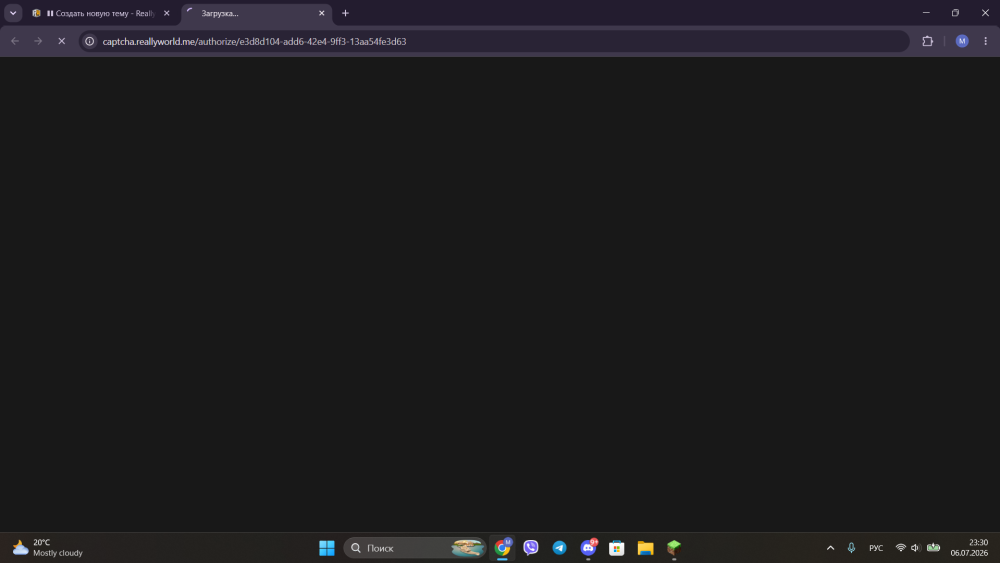Click the taskbar Поиск search box
Image resolution: width=1000 pixels, height=563 pixels.
pyautogui.click(x=415, y=548)
